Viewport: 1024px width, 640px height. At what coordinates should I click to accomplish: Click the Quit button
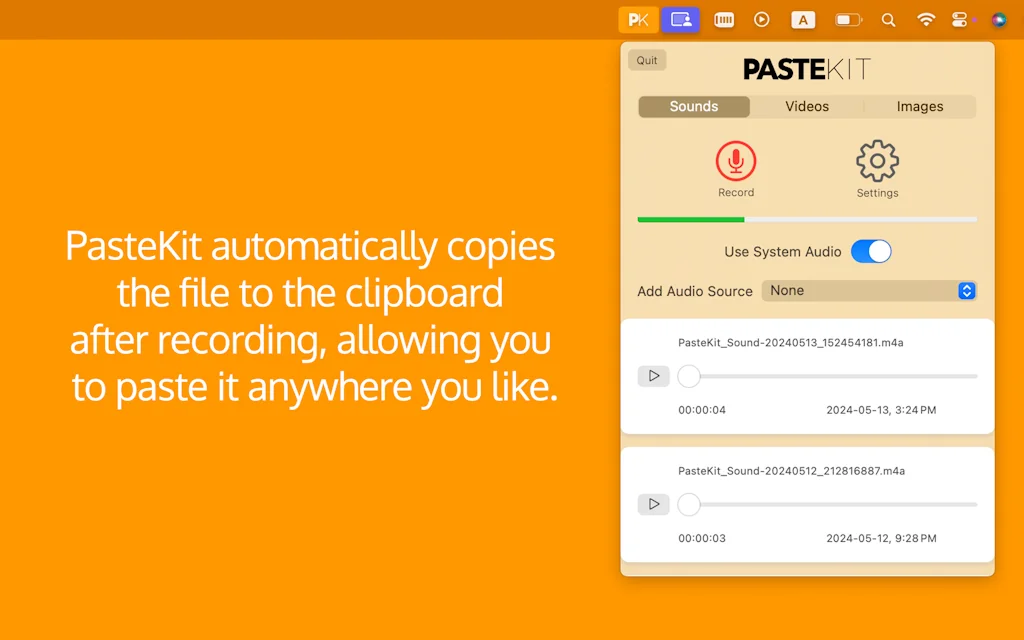click(646, 59)
